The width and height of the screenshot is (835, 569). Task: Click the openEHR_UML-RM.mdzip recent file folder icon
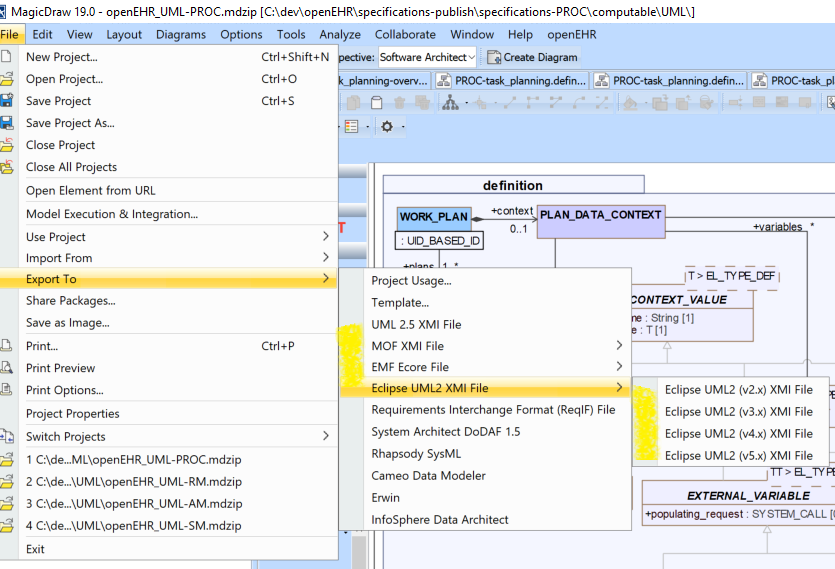click(7, 482)
